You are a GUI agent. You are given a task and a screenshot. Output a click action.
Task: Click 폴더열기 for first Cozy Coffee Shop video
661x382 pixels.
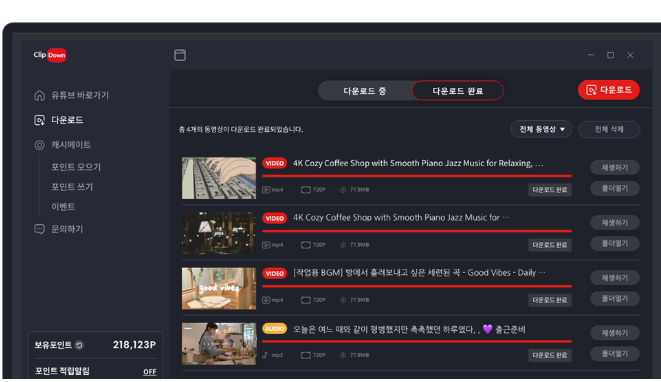(x=615, y=188)
